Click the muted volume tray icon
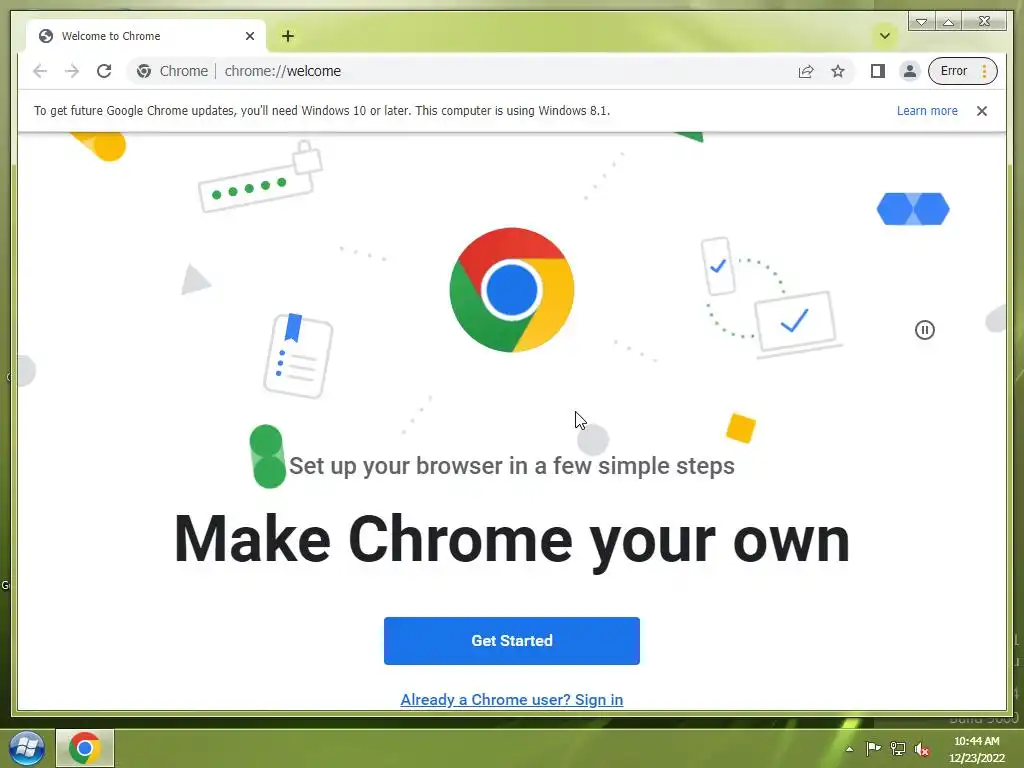 click(921, 748)
